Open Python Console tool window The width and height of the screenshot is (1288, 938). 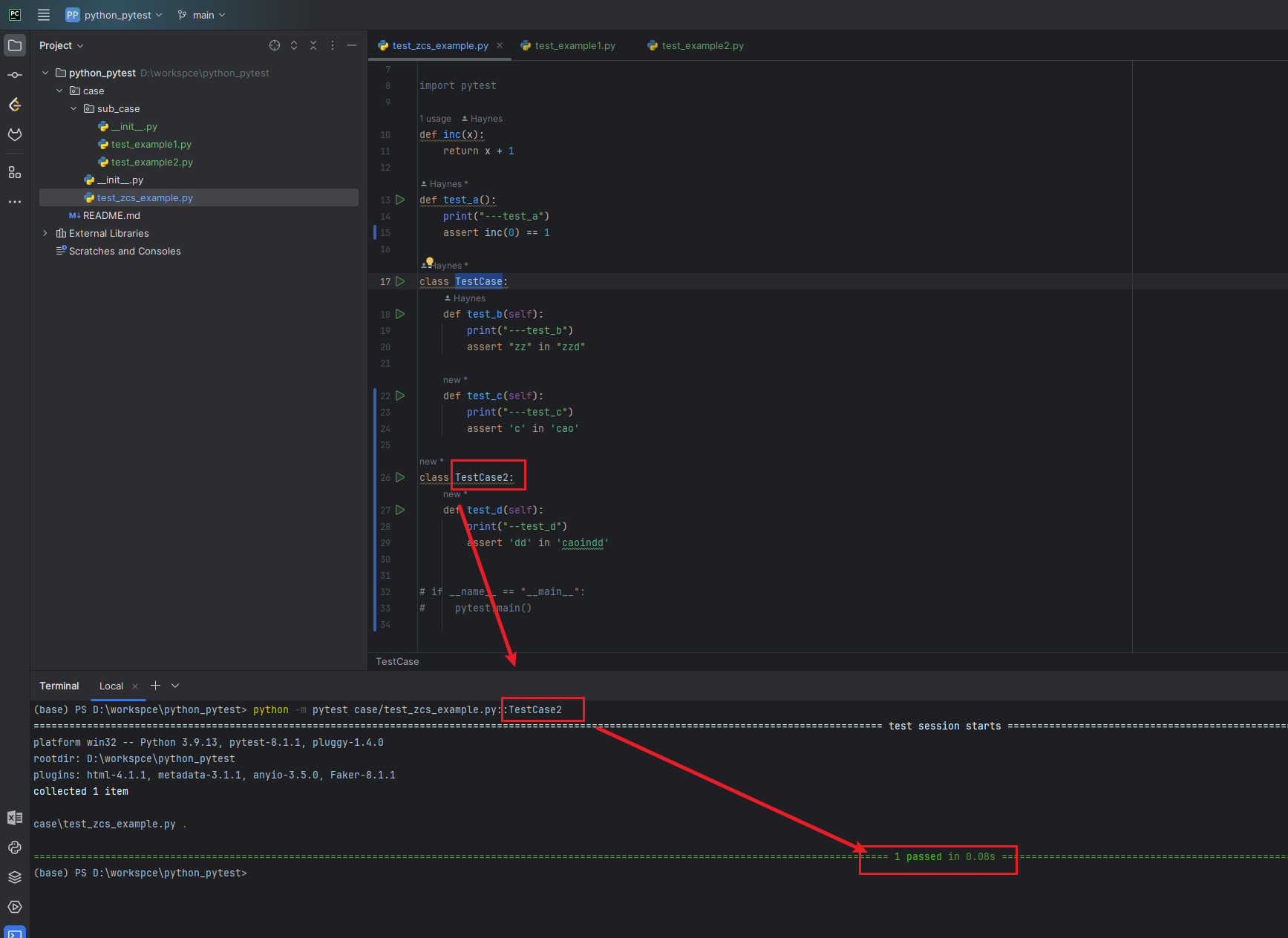coord(15,847)
